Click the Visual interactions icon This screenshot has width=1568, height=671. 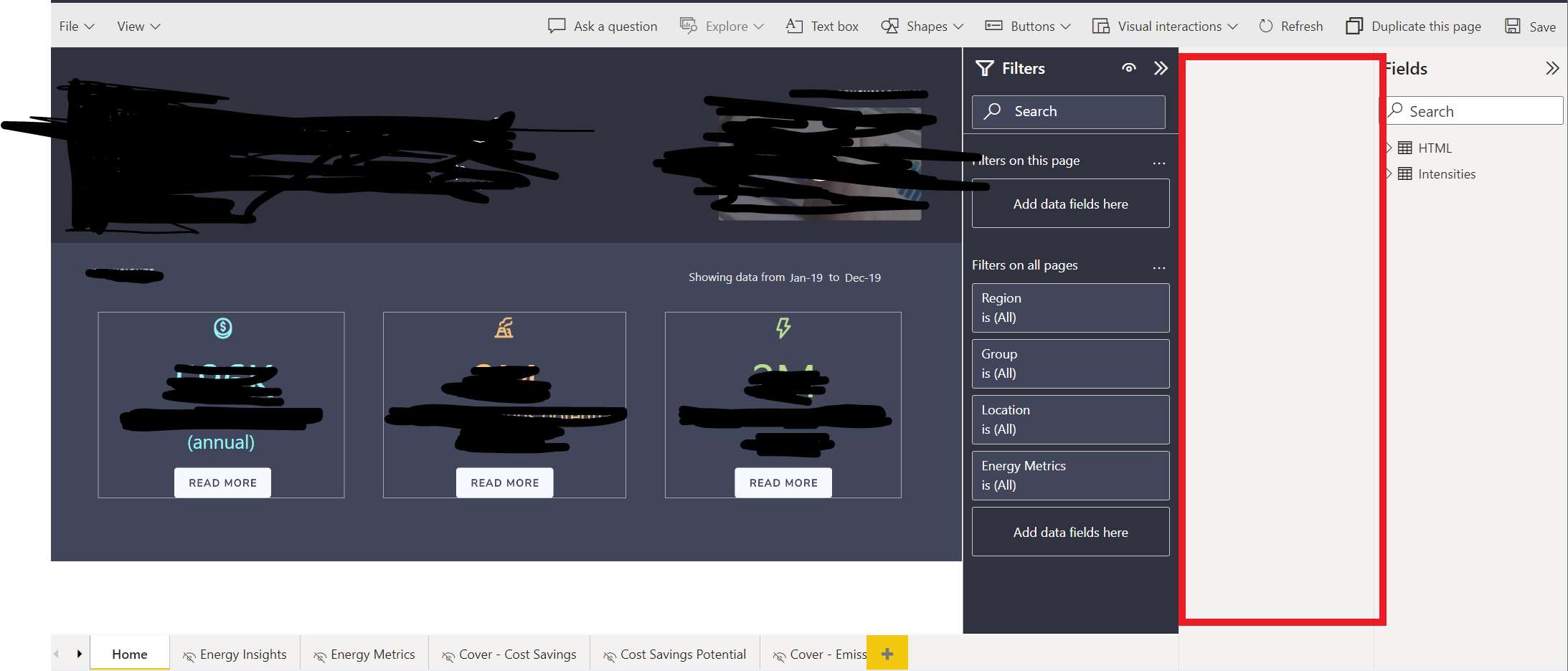(x=1101, y=26)
